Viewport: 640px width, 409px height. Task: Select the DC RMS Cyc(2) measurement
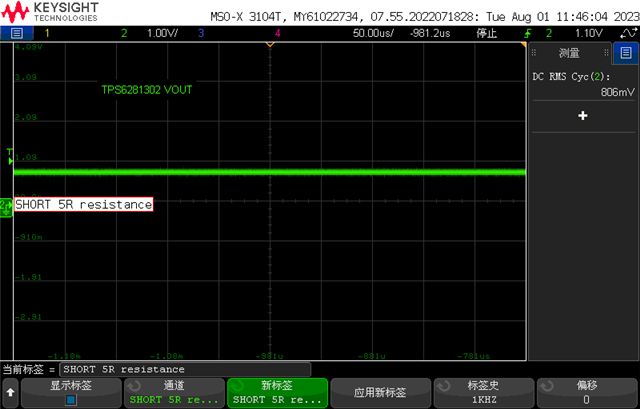pyautogui.click(x=571, y=77)
